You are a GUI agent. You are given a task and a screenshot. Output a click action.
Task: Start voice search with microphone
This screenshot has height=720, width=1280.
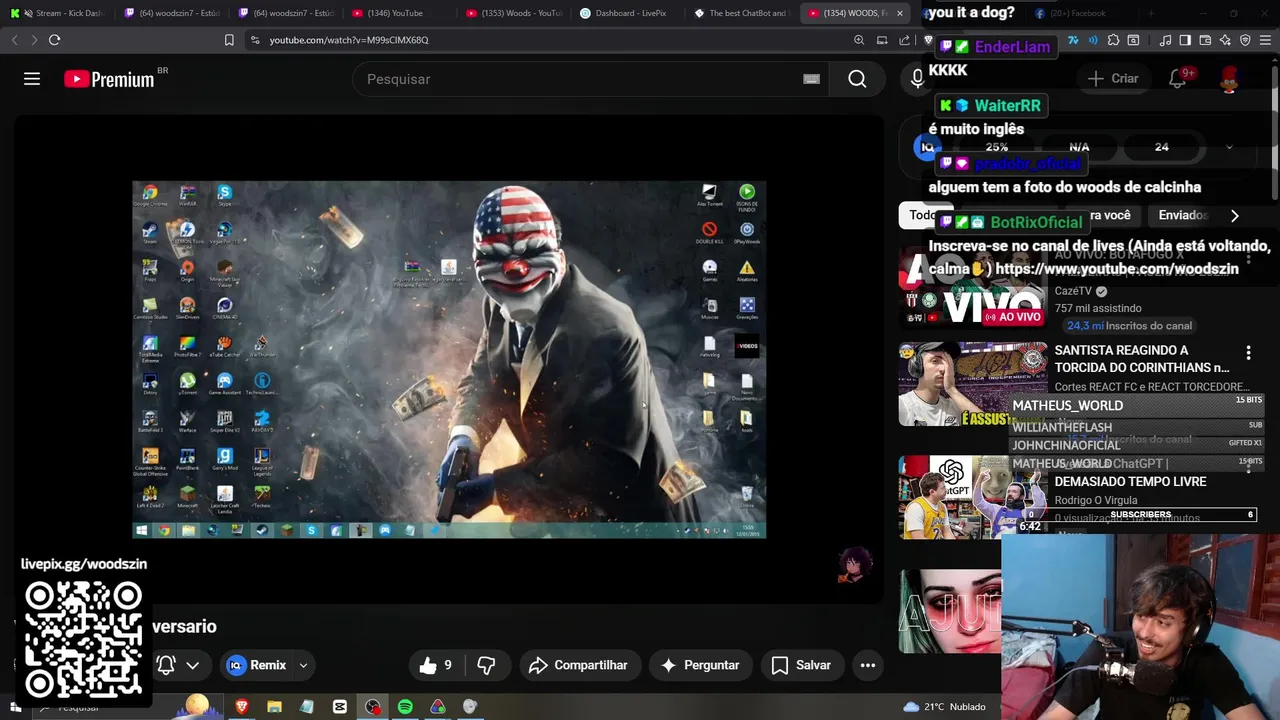coord(916,79)
